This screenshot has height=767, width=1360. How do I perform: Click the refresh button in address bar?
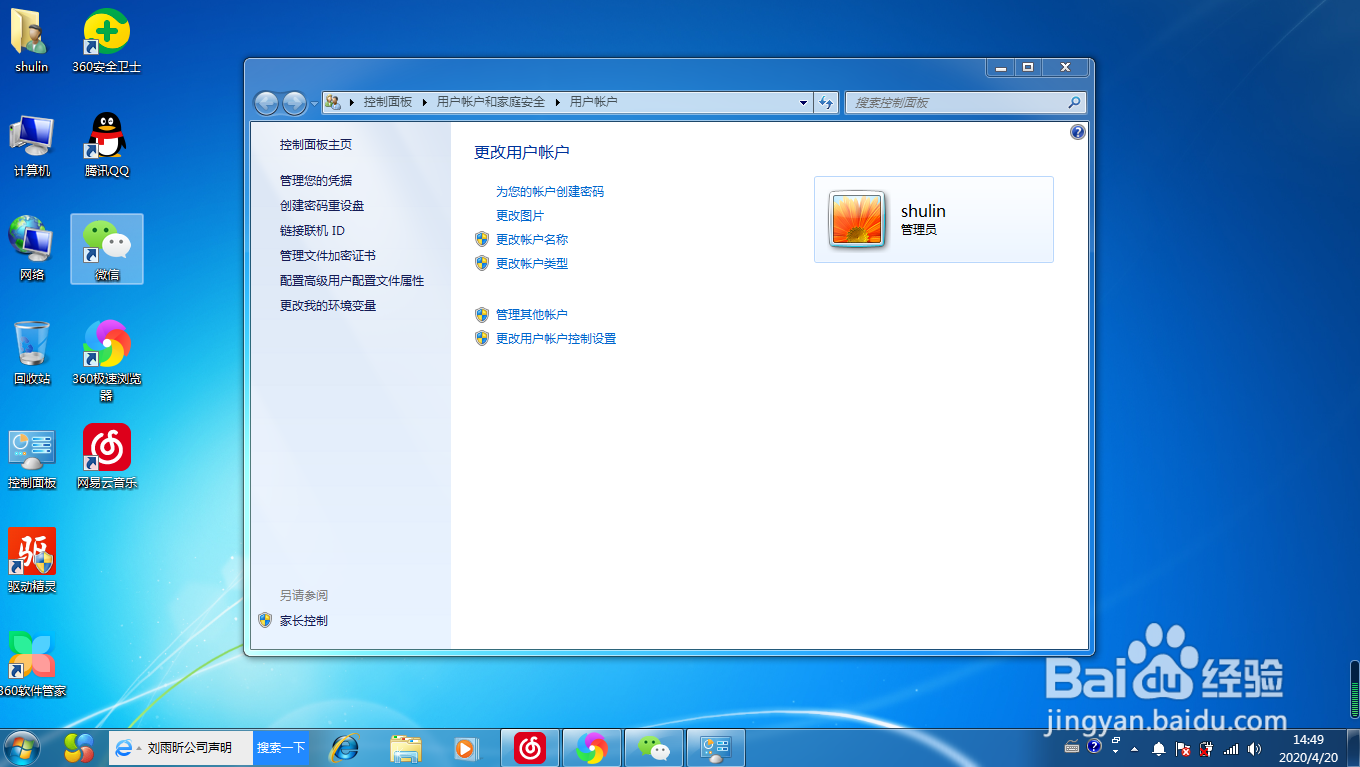826,102
